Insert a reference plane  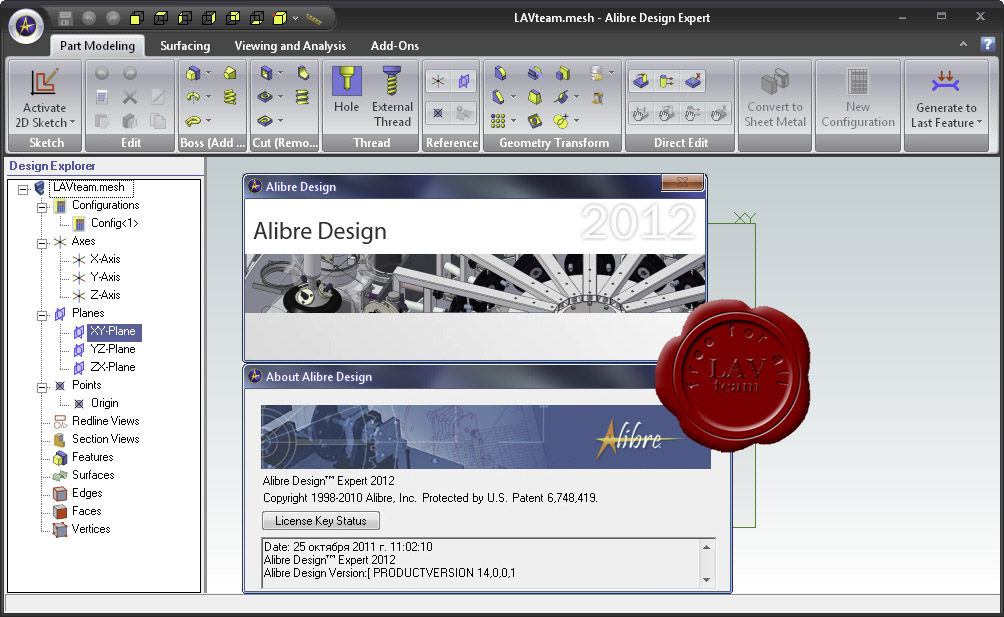464,81
